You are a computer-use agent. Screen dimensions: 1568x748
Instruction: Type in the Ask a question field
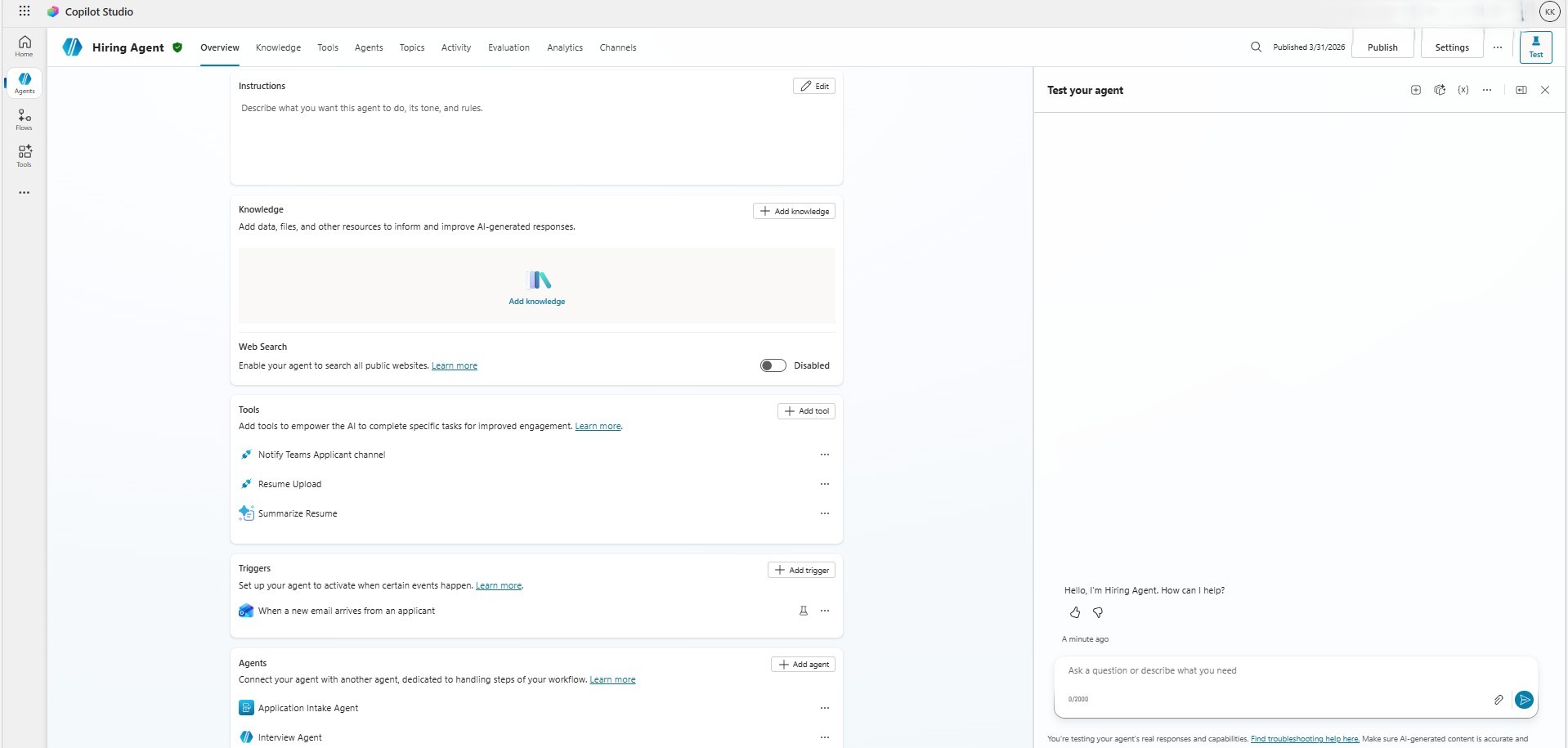(x=1275, y=671)
